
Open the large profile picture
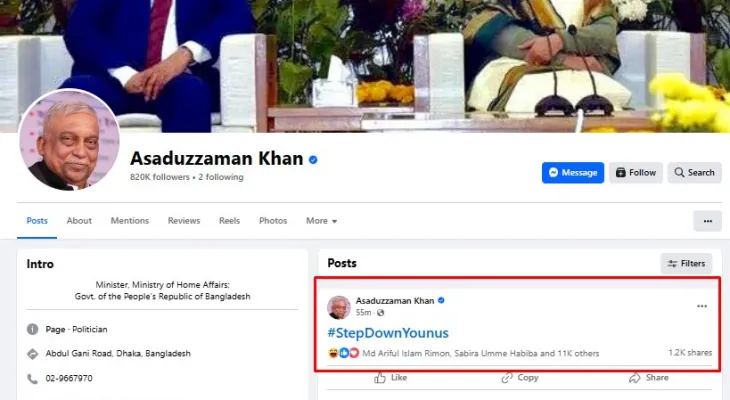point(69,140)
